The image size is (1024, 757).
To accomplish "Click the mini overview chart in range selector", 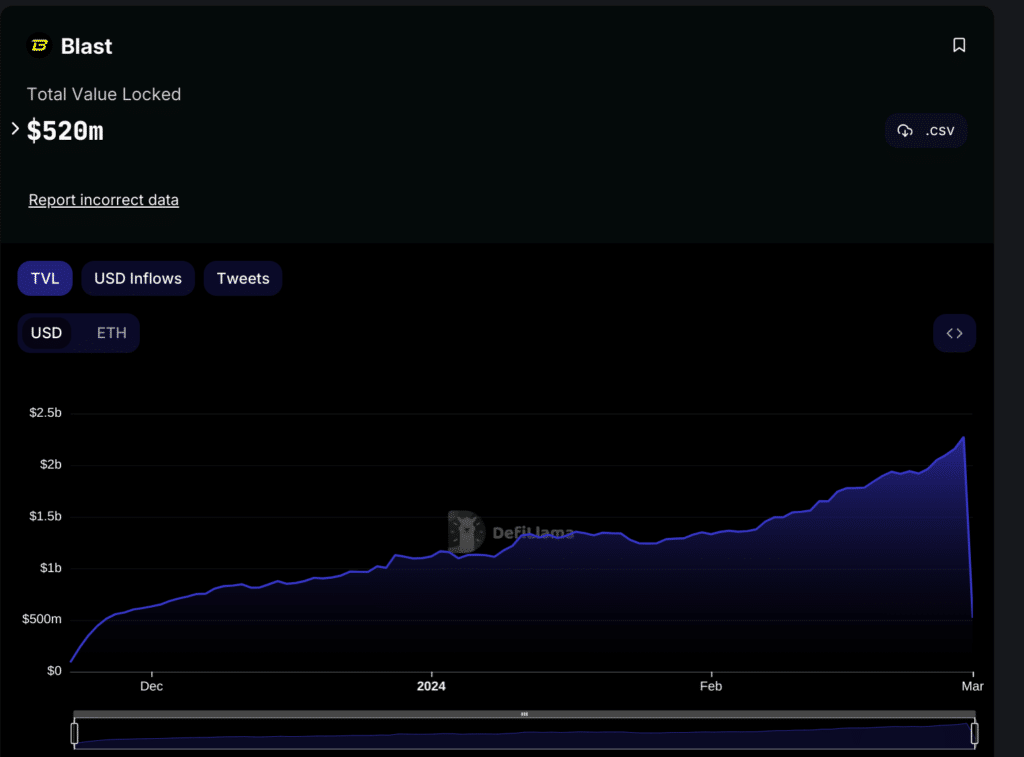I will coord(524,733).
